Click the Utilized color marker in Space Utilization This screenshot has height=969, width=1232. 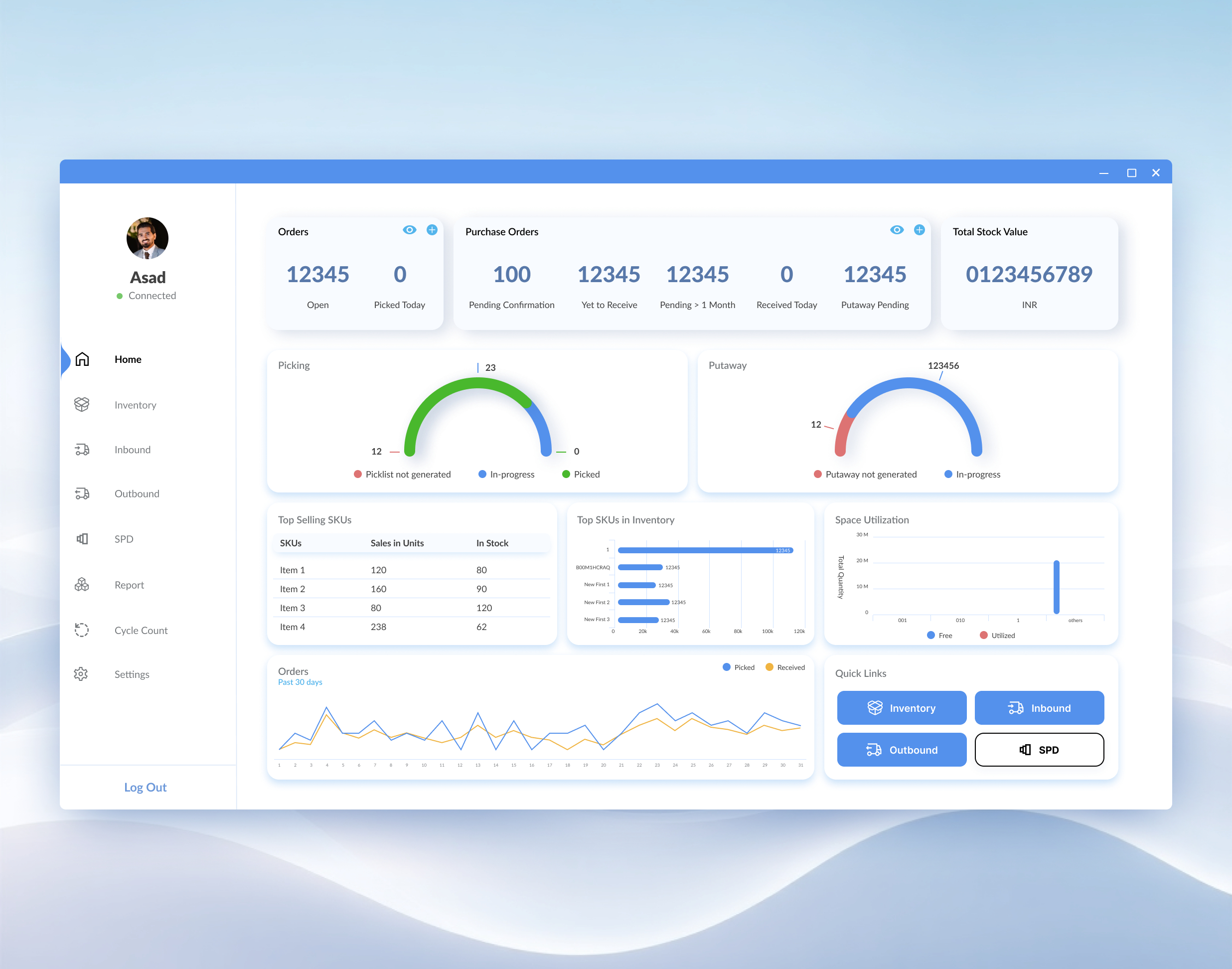coord(984,635)
